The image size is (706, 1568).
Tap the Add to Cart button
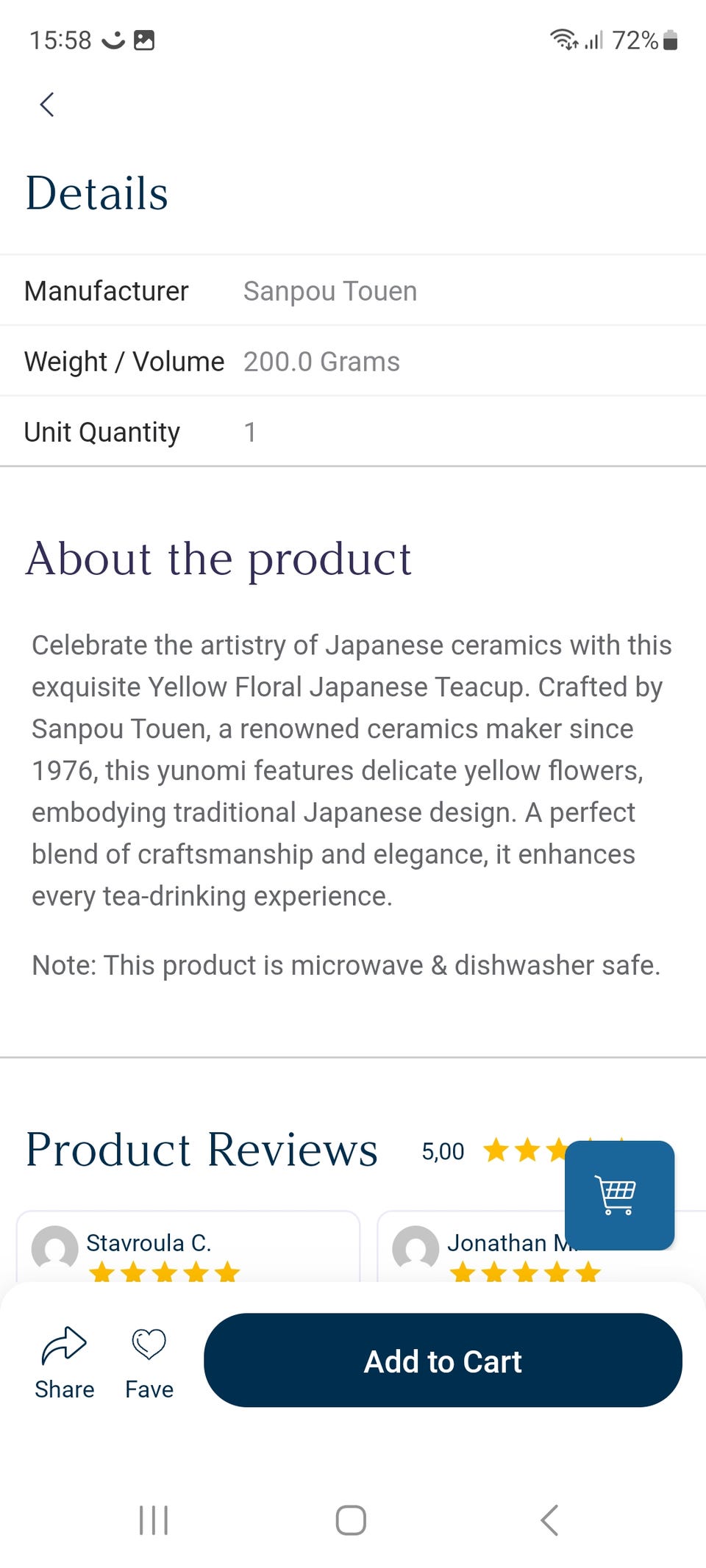tap(443, 1361)
